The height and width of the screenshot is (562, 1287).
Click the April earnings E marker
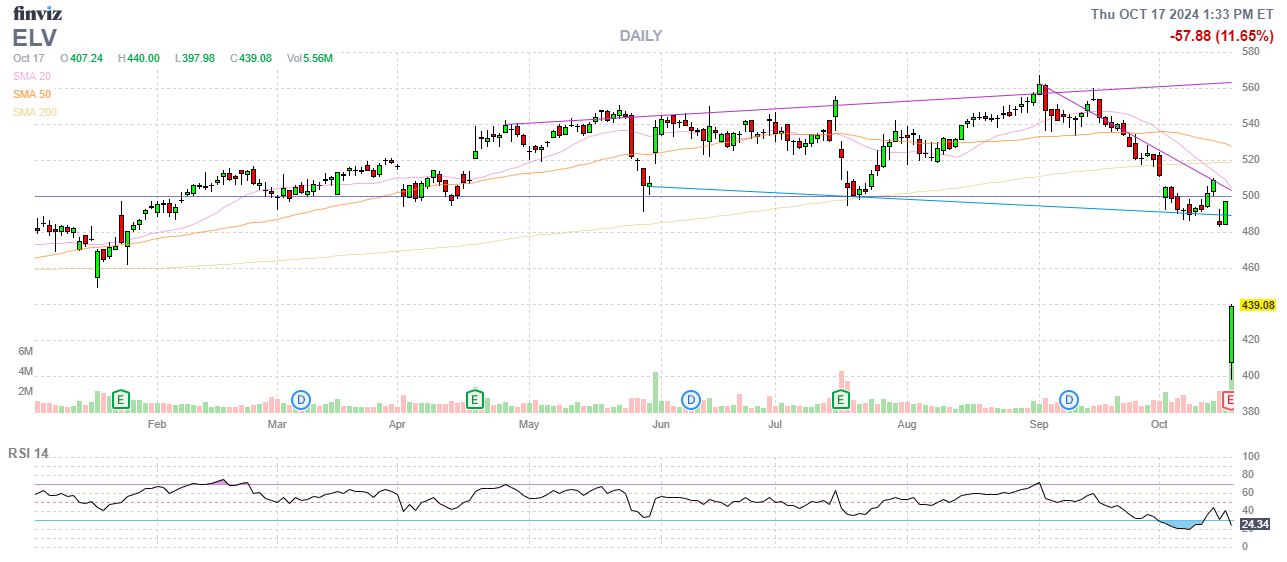click(x=475, y=400)
